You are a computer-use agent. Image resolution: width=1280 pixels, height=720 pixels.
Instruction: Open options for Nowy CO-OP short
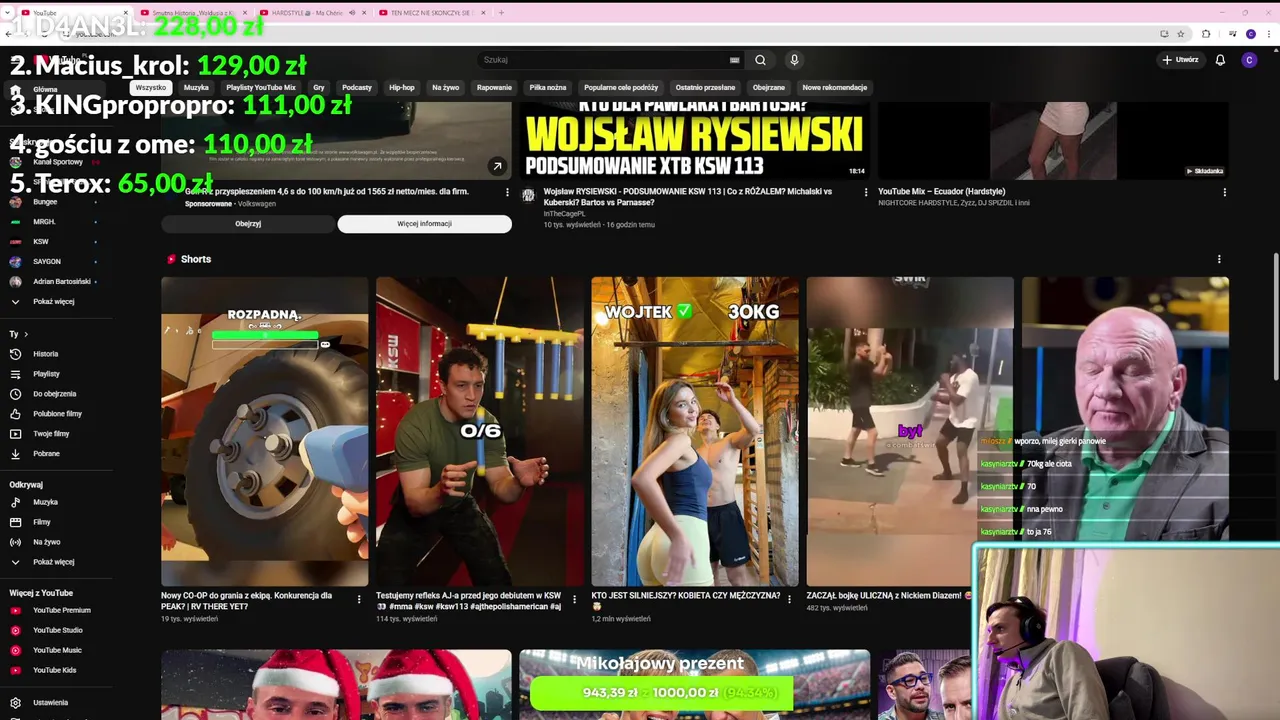(359, 600)
